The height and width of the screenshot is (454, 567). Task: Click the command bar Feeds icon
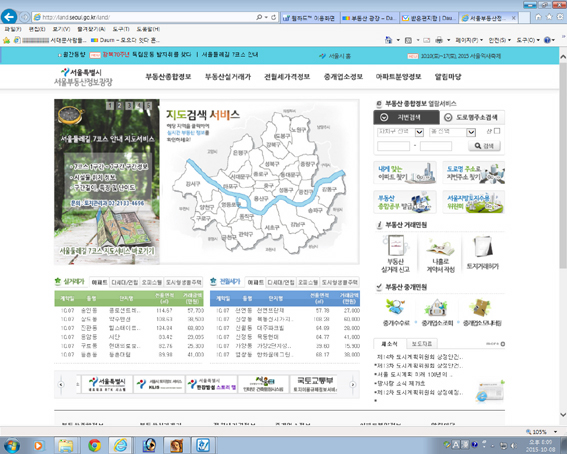pos(409,40)
